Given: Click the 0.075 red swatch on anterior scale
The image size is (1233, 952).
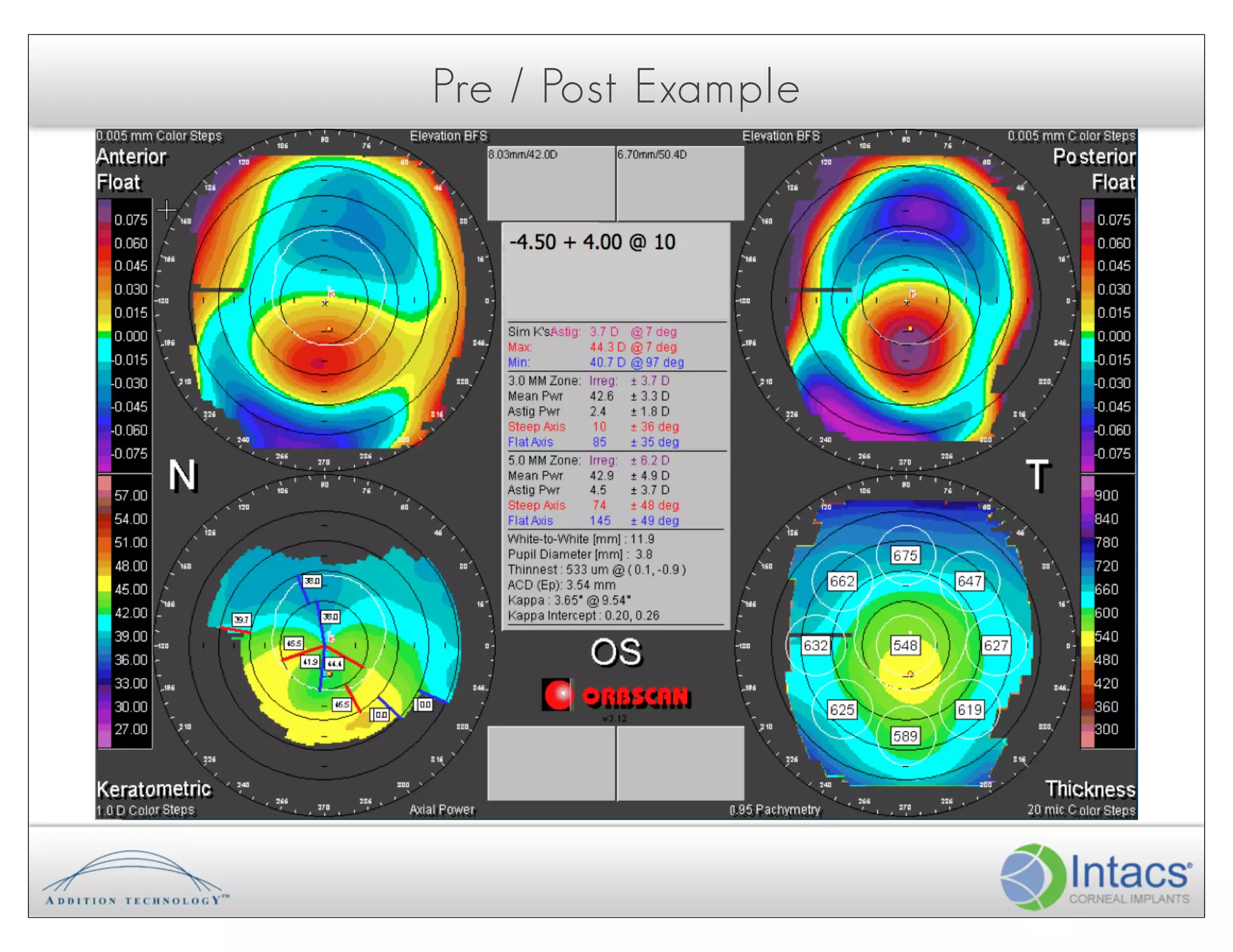Looking at the screenshot, I should [104, 220].
